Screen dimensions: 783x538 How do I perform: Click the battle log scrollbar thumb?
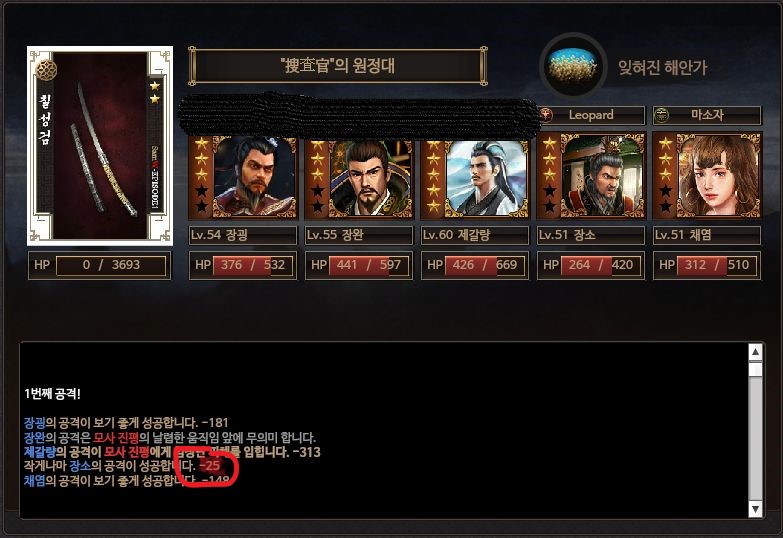click(756, 369)
